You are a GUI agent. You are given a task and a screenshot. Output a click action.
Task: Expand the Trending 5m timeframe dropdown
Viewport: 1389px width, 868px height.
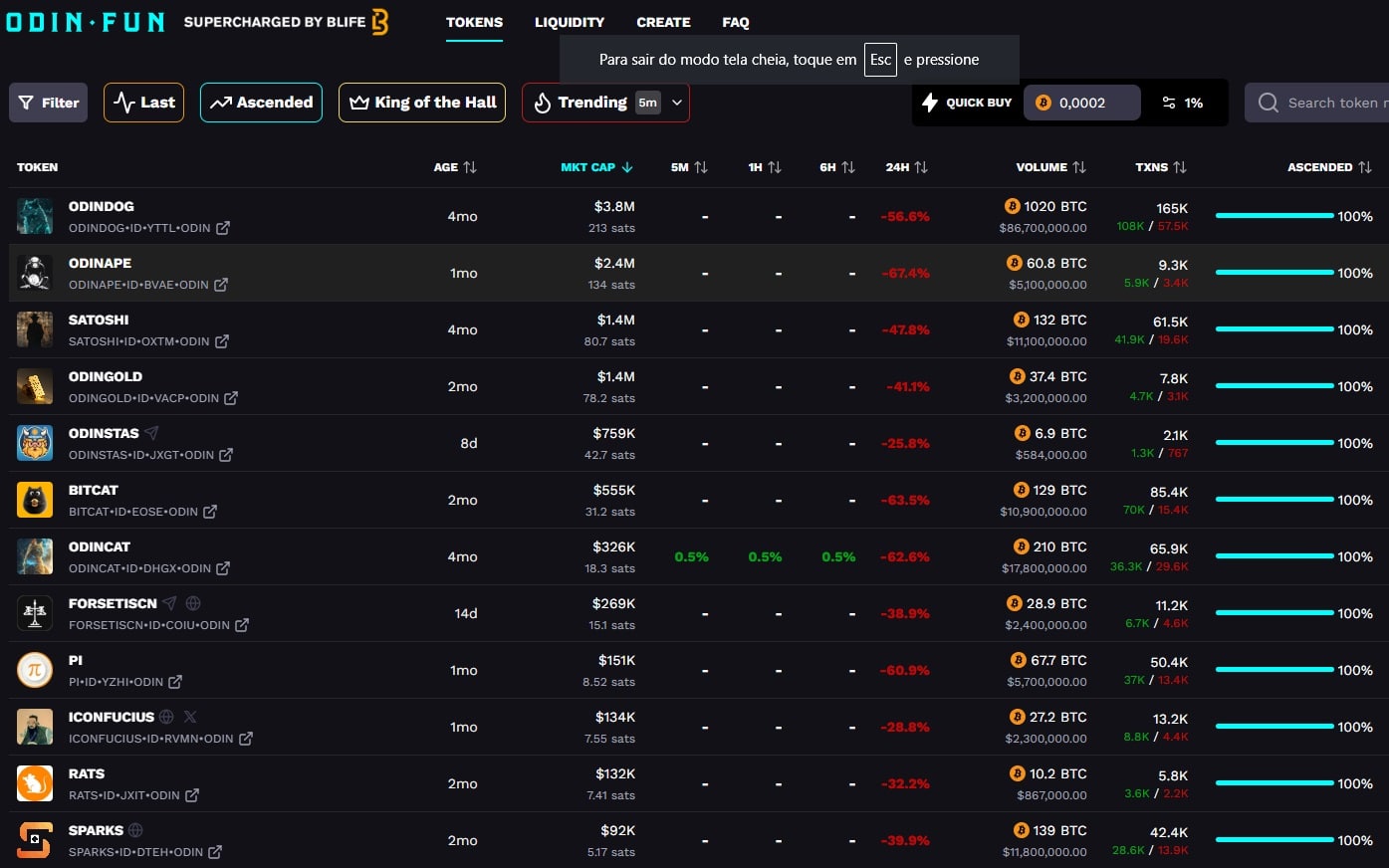click(x=677, y=103)
